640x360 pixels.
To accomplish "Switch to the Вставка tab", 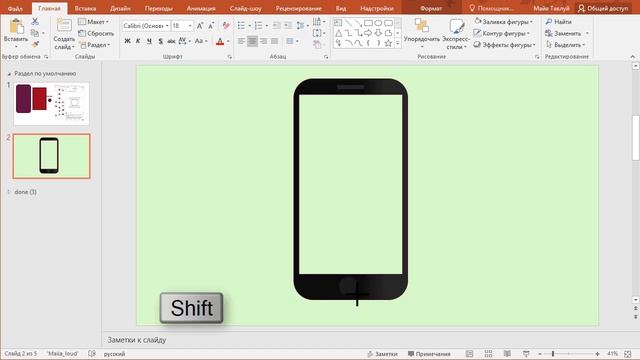I will [85, 8].
